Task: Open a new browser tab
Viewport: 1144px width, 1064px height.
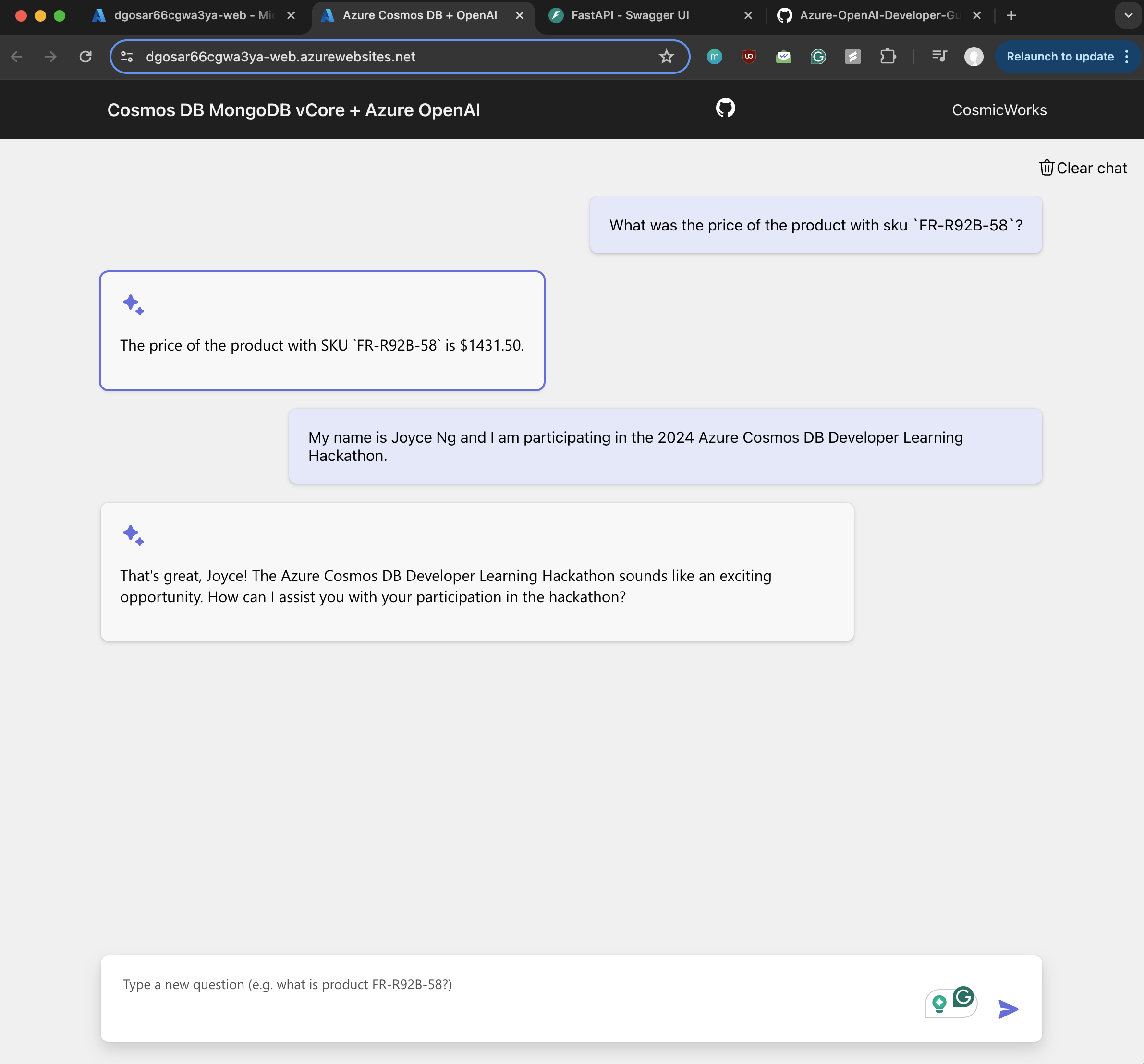Action: click(1011, 15)
